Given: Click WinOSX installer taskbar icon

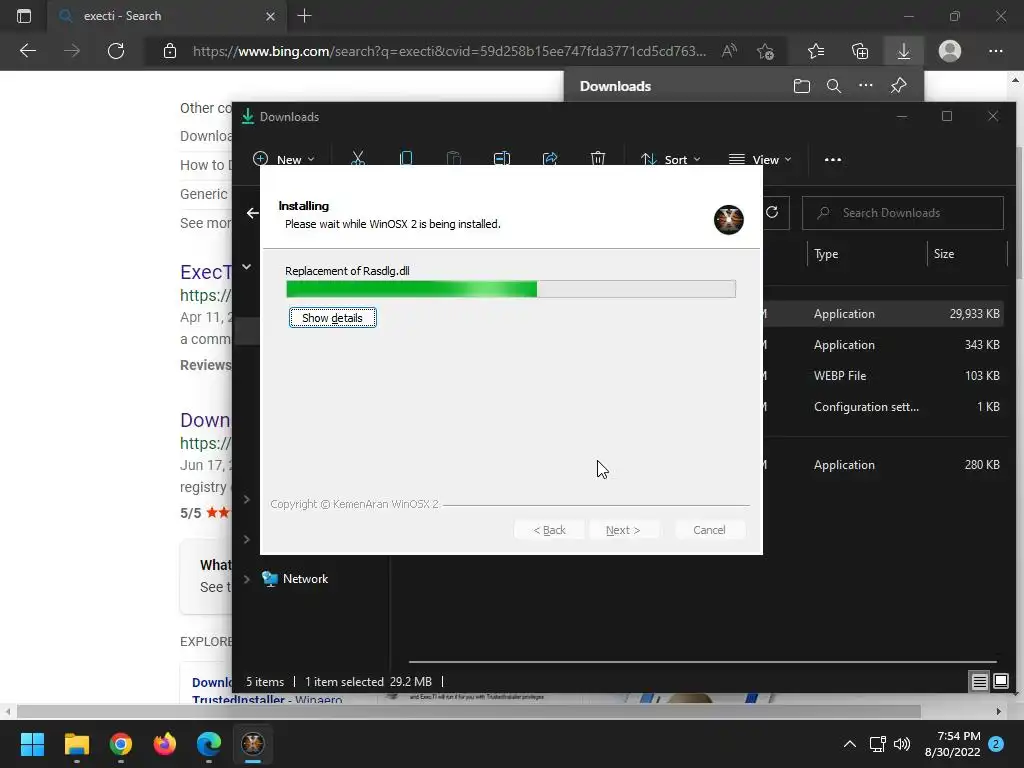Looking at the screenshot, I should point(253,744).
